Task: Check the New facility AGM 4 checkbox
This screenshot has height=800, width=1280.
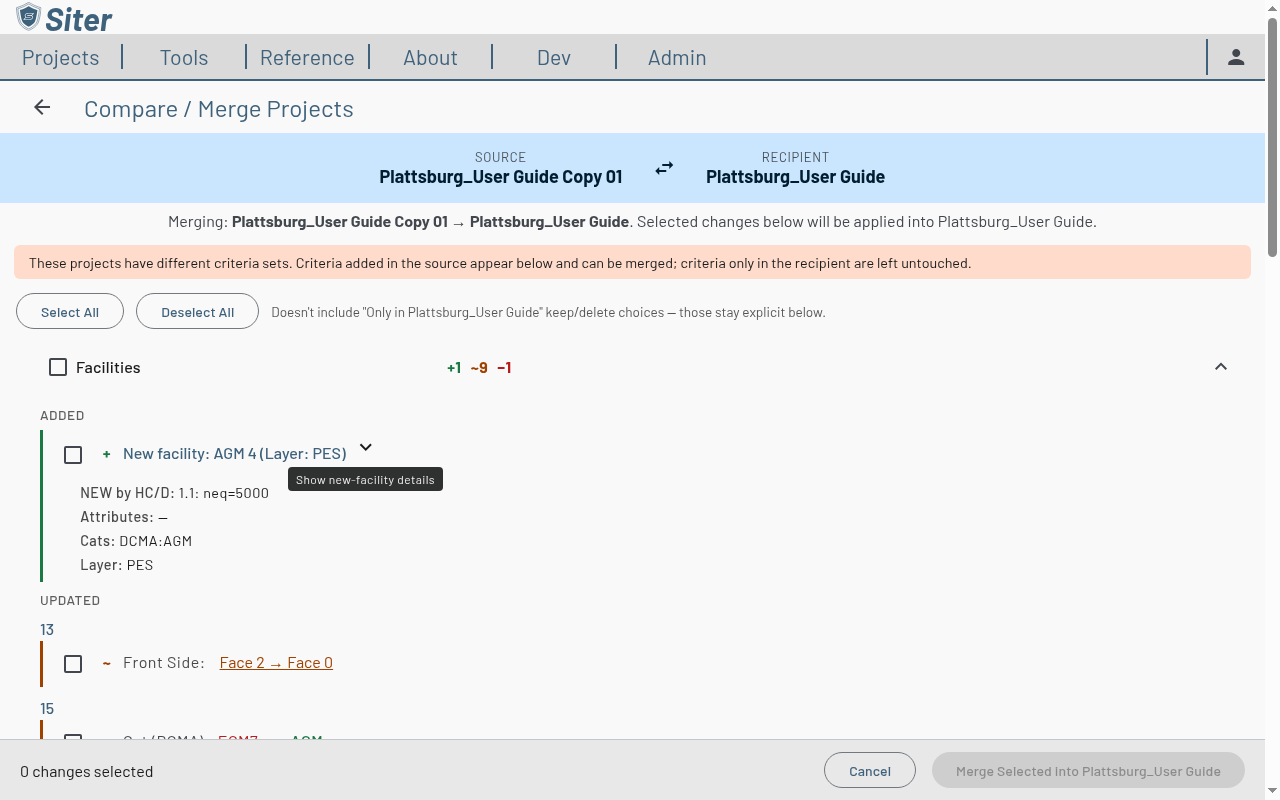Action: pyautogui.click(x=73, y=455)
